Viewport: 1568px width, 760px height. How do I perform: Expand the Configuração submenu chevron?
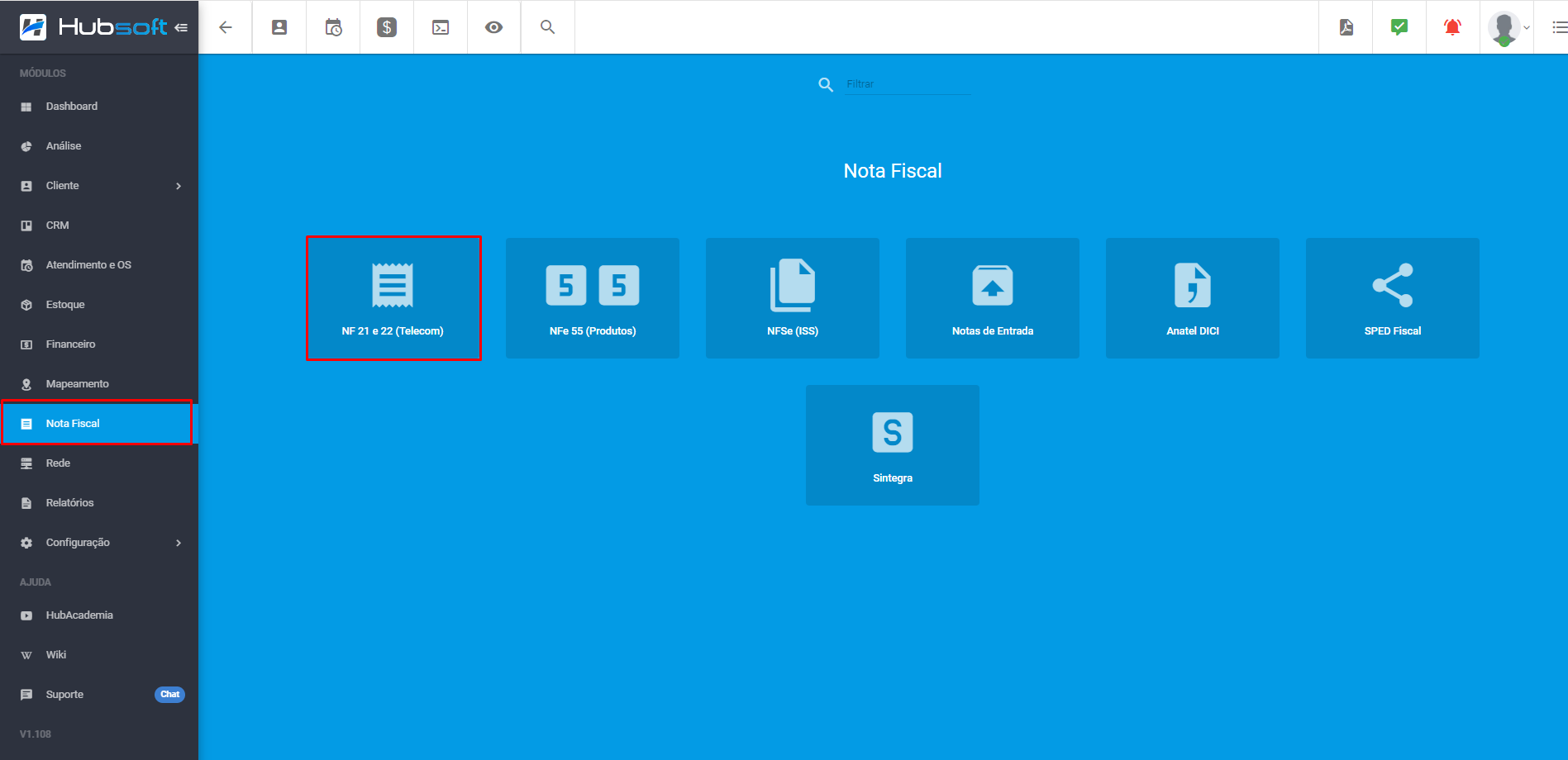pos(179,543)
